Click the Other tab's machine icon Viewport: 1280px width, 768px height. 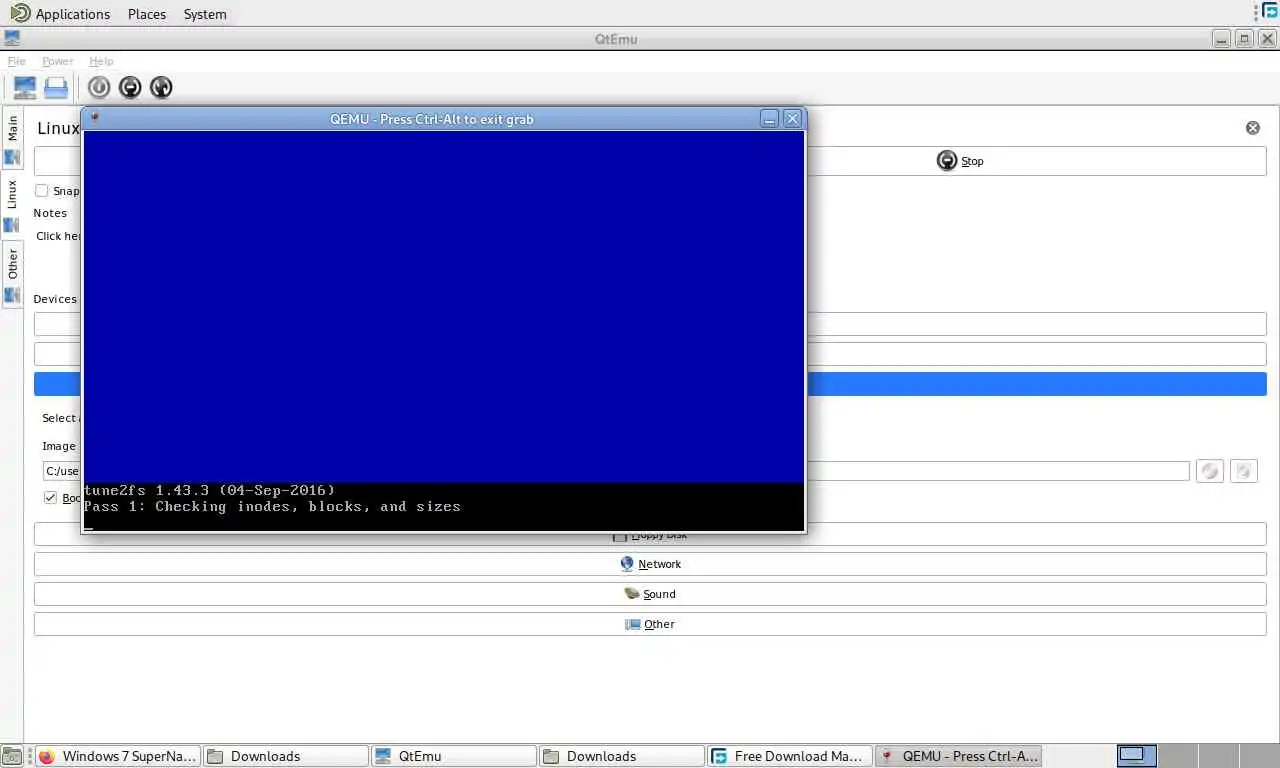[12, 295]
